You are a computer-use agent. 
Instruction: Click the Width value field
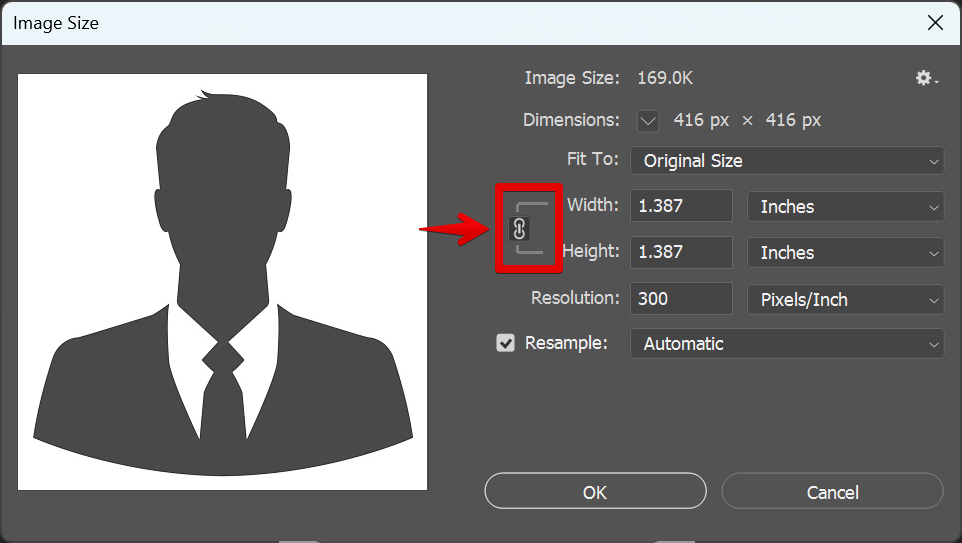(x=681, y=206)
